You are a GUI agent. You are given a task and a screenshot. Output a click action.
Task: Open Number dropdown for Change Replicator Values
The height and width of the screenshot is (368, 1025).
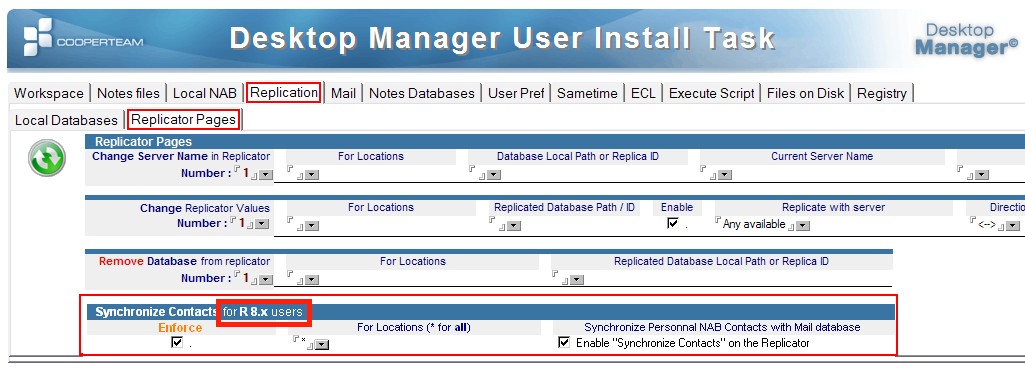tap(262, 224)
